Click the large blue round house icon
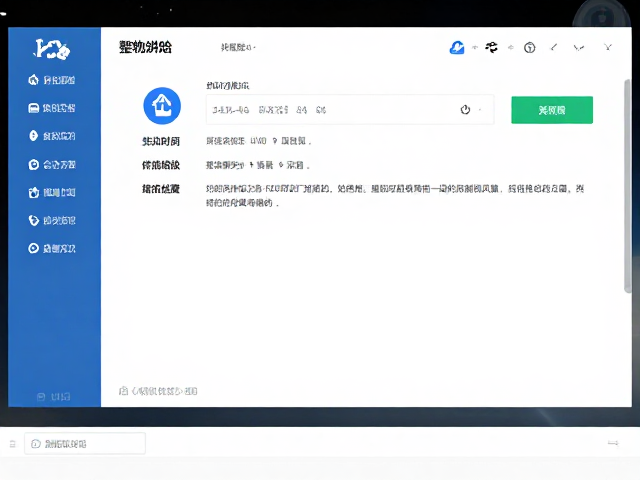The width and height of the screenshot is (640, 480). 162,106
